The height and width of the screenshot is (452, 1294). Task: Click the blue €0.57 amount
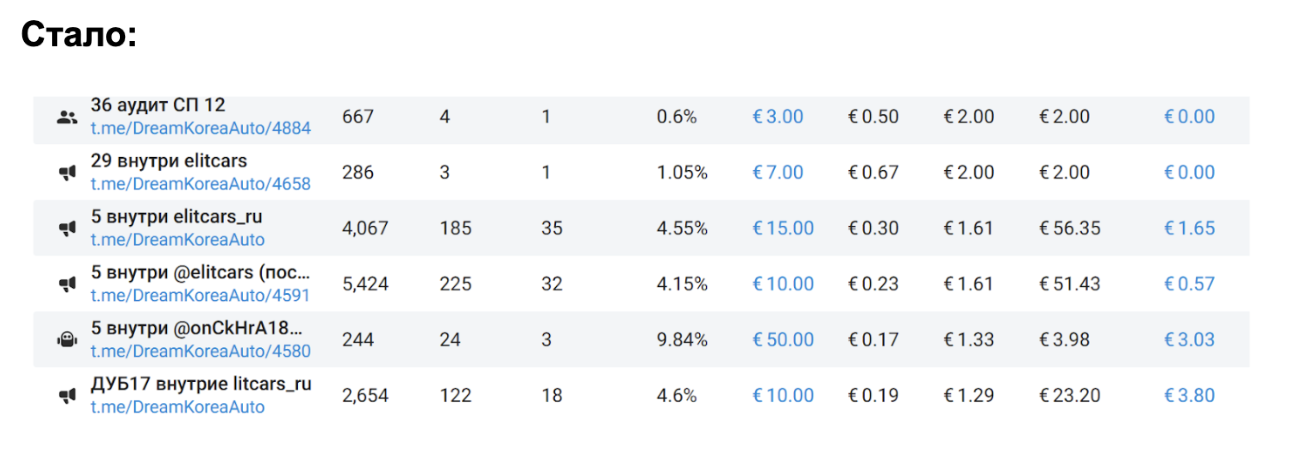click(x=1189, y=284)
